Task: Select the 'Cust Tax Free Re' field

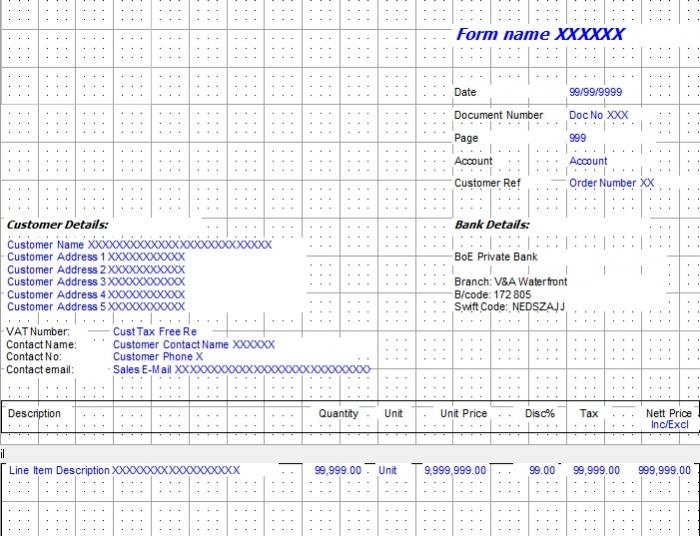Action: coord(155,331)
